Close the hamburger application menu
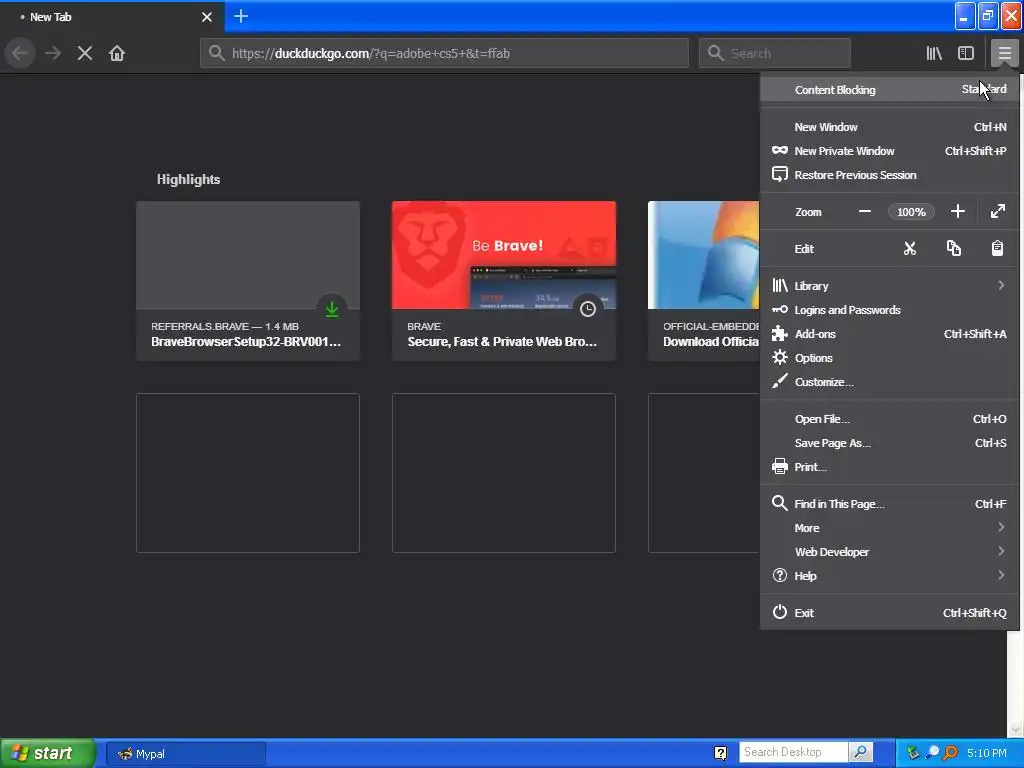Viewport: 1024px width, 768px height. tap(1004, 53)
